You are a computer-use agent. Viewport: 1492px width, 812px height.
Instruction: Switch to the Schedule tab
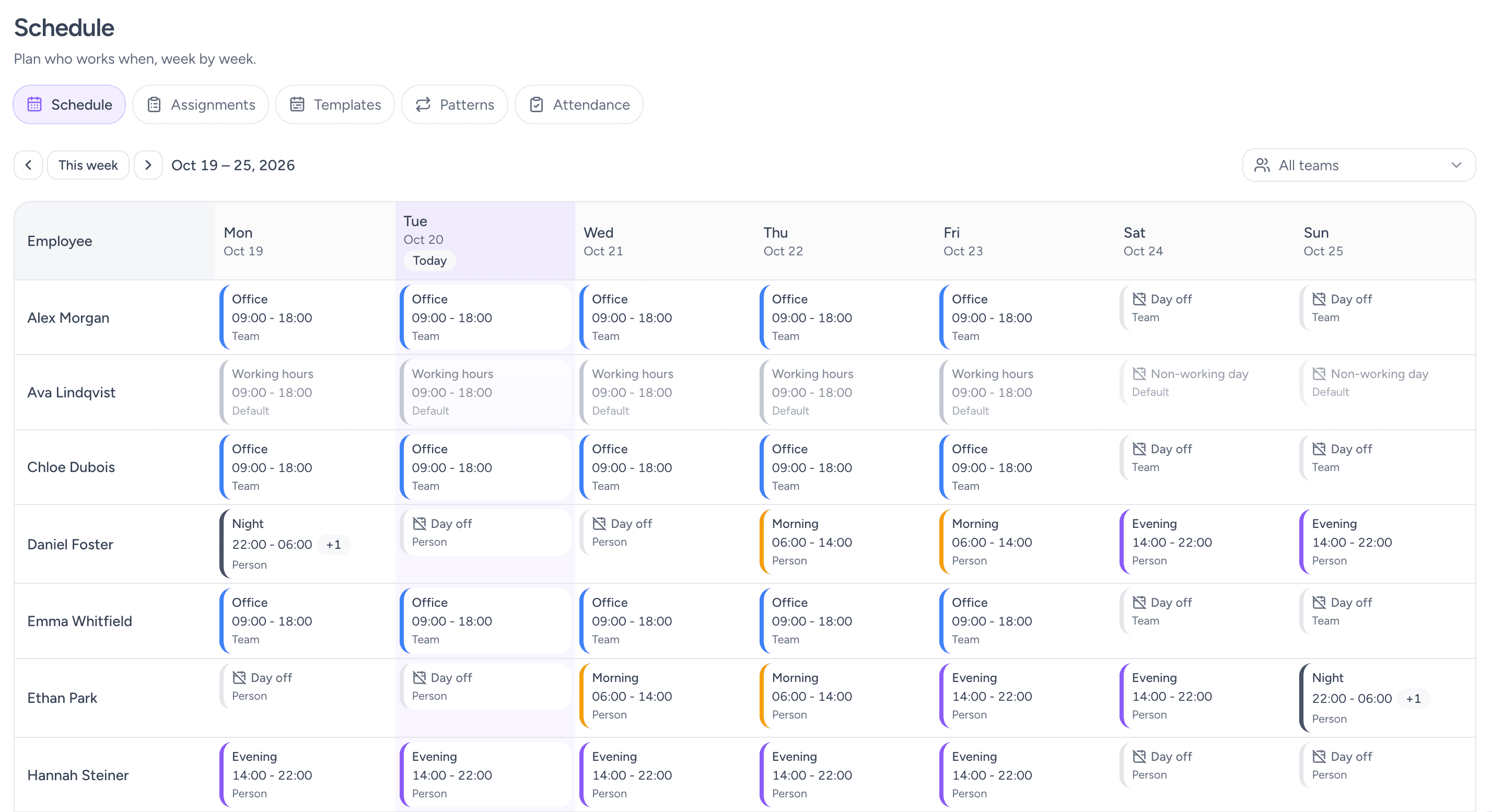coord(69,105)
